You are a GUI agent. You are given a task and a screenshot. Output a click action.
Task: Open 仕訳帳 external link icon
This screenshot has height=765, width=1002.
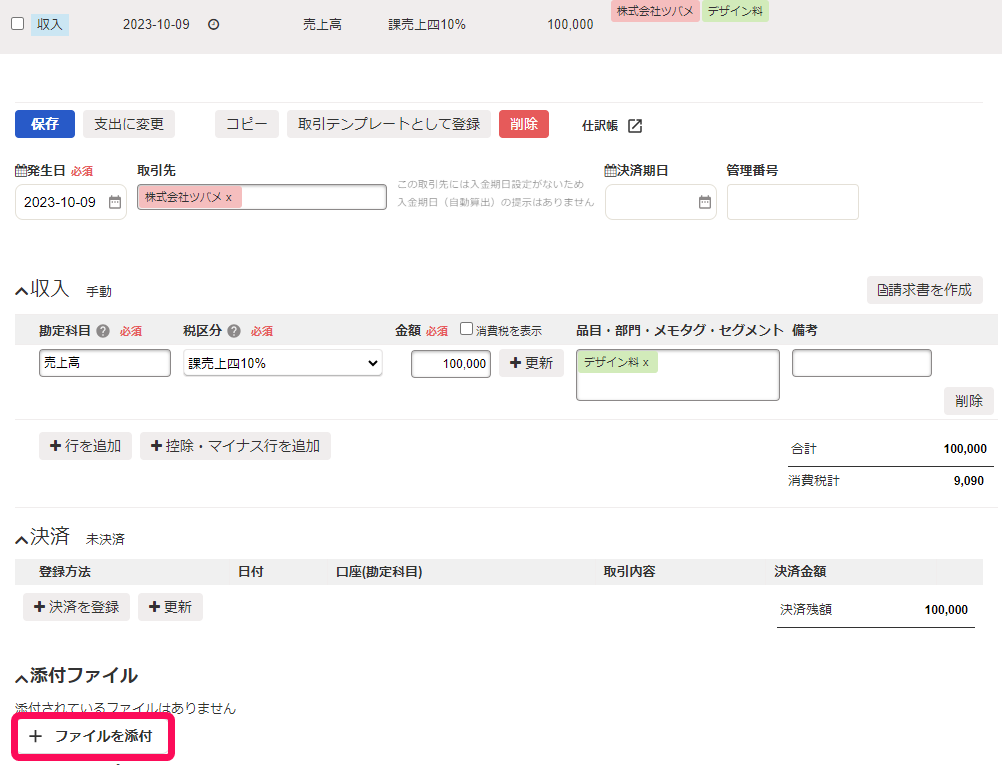(635, 126)
